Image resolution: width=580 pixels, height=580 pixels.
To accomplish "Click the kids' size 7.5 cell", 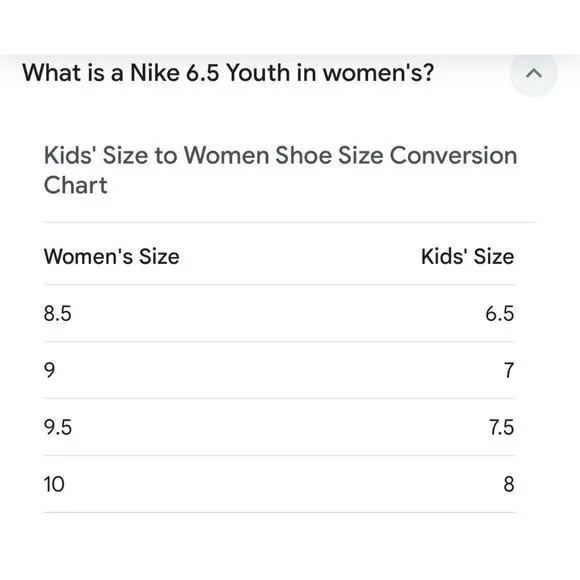I will tap(502, 427).
